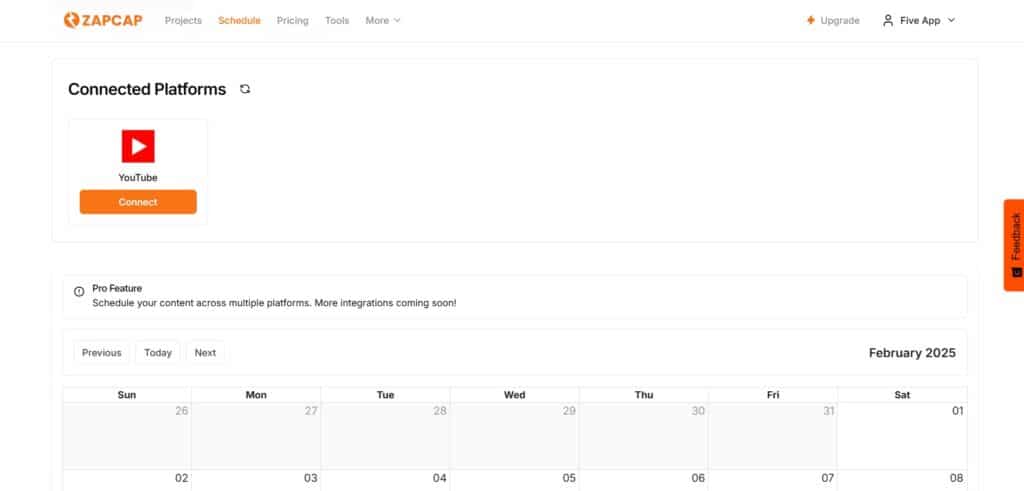The width and height of the screenshot is (1024, 491).
Task: Go to the Previous month
Action: tap(101, 353)
